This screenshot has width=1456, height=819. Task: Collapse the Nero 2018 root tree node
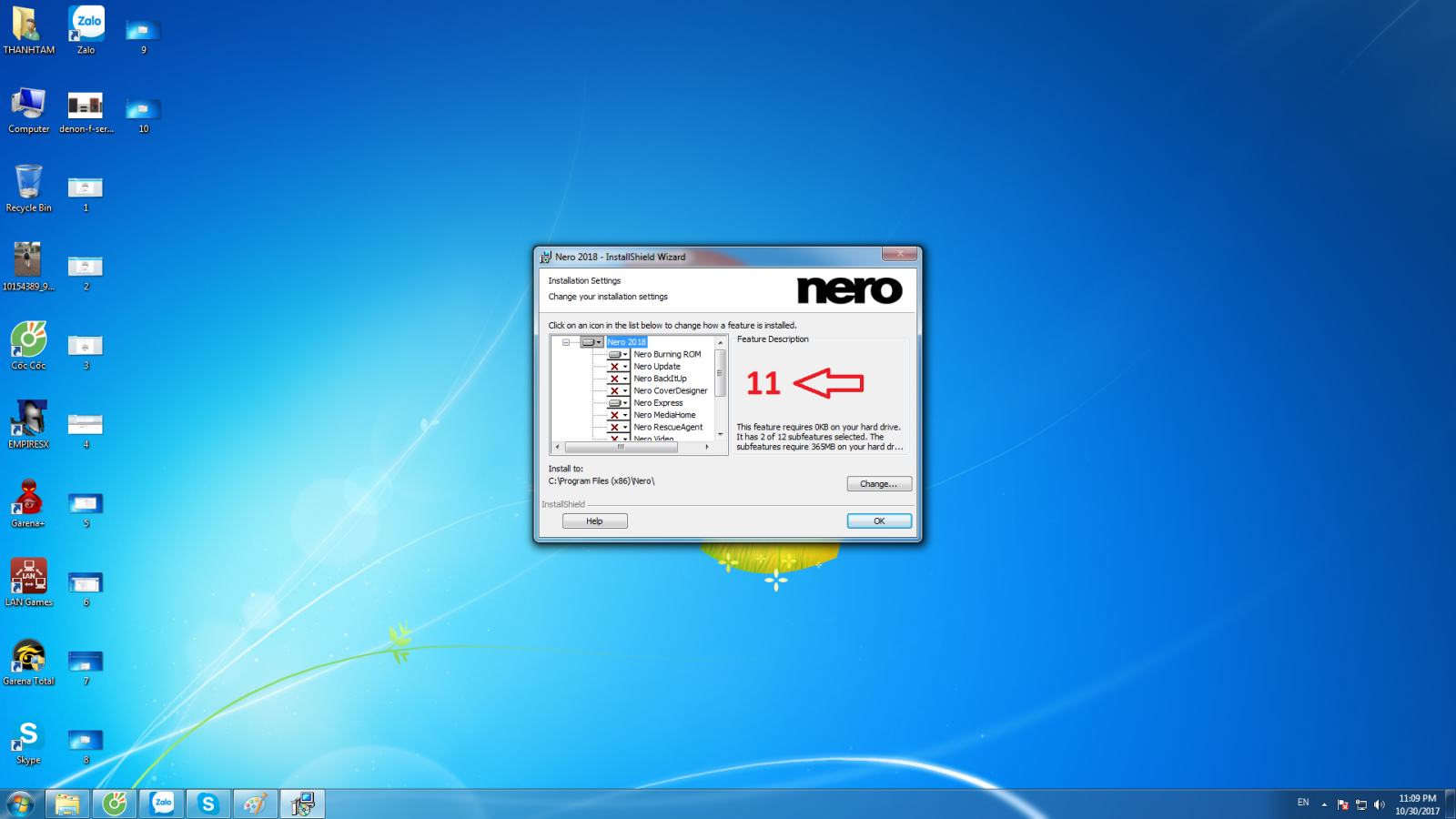[x=566, y=343]
